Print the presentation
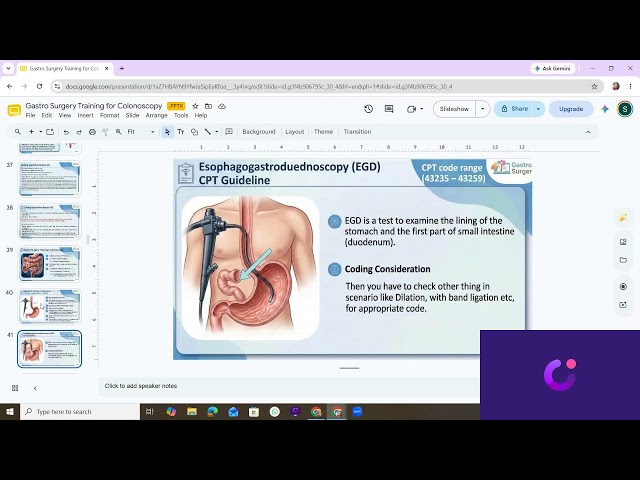Viewport: 640px width, 480px height. pos(92,132)
